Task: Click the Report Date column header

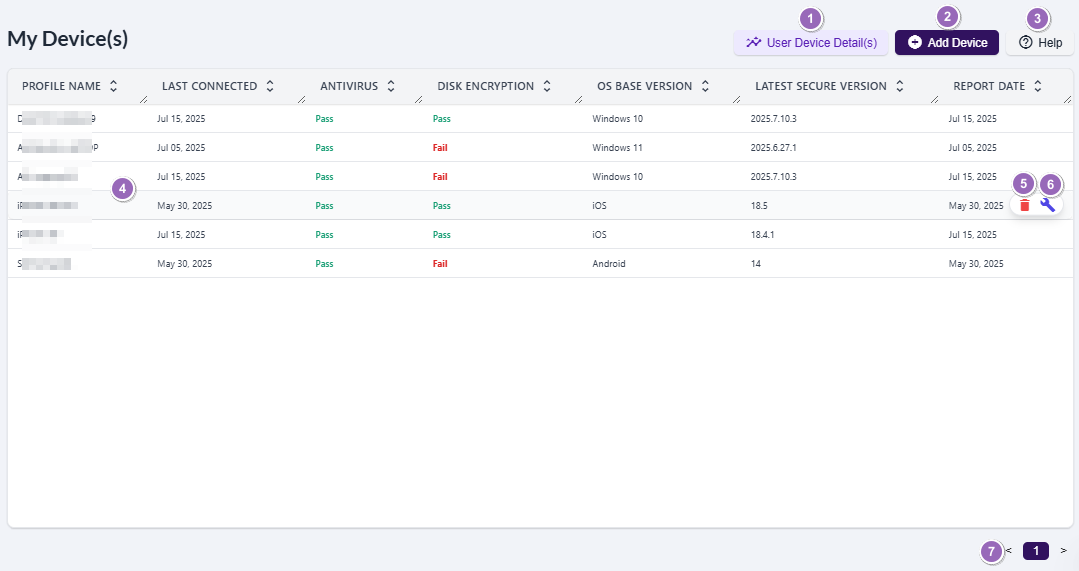Action: [989, 86]
